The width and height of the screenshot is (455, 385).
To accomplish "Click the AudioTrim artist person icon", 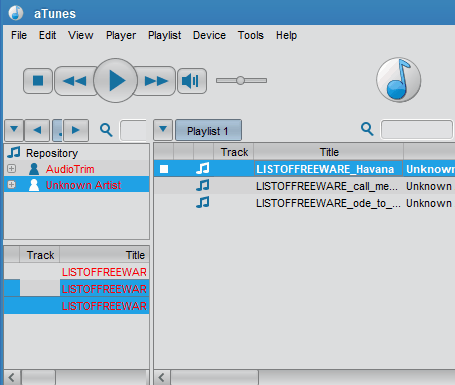I will [34, 169].
